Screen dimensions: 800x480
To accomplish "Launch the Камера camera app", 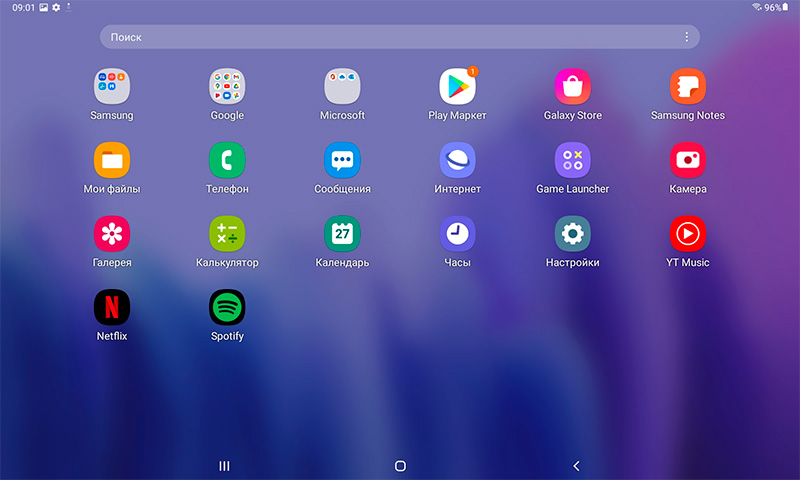I will click(688, 160).
